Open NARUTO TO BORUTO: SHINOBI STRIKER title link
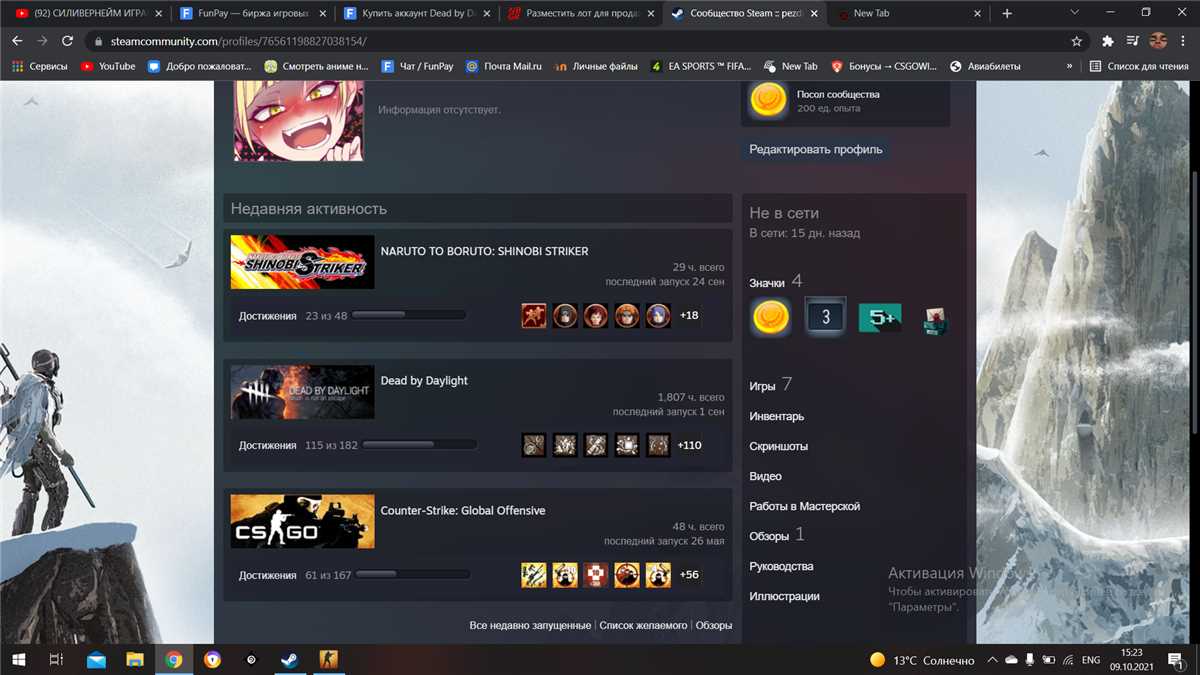1200x675 pixels. click(x=484, y=251)
